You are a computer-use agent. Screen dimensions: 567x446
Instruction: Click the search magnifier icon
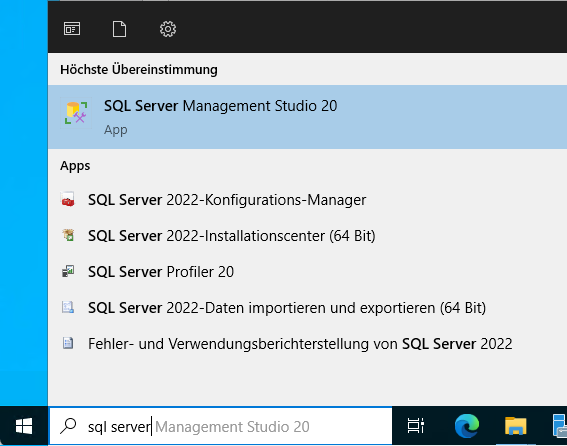pos(68,426)
